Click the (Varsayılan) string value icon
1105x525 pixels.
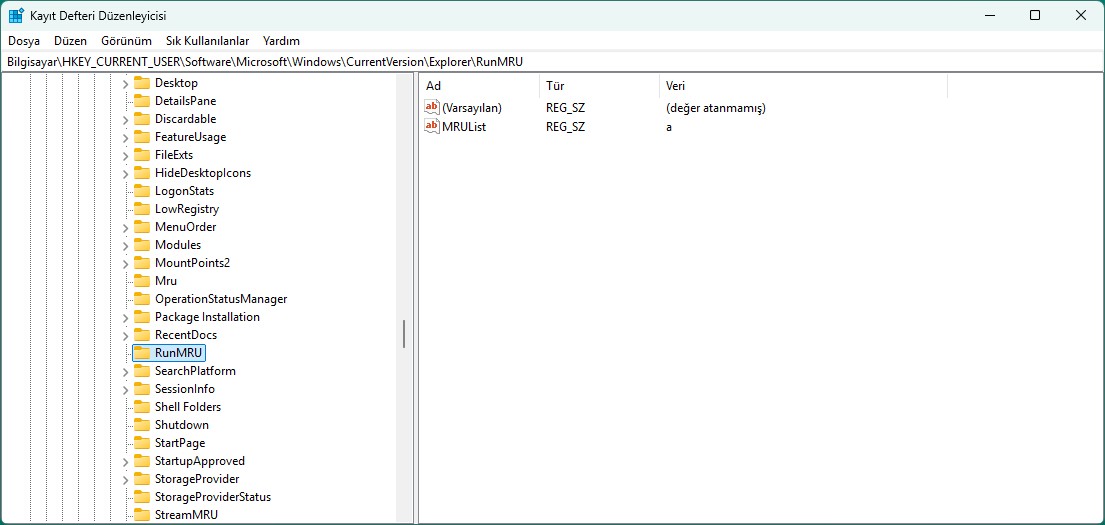[x=431, y=108]
